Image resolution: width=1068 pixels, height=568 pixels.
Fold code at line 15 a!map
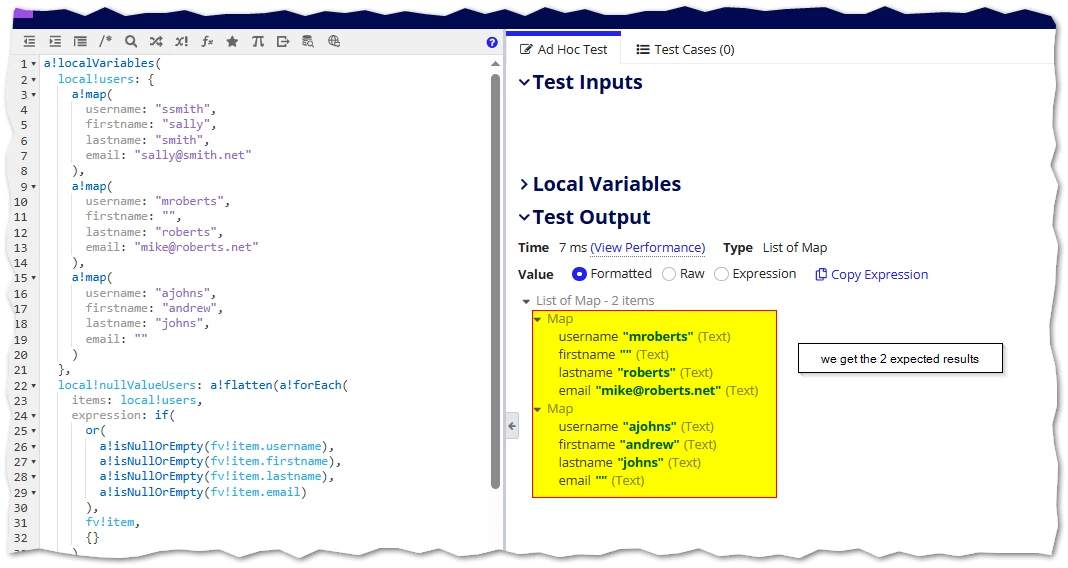click(34, 278)
